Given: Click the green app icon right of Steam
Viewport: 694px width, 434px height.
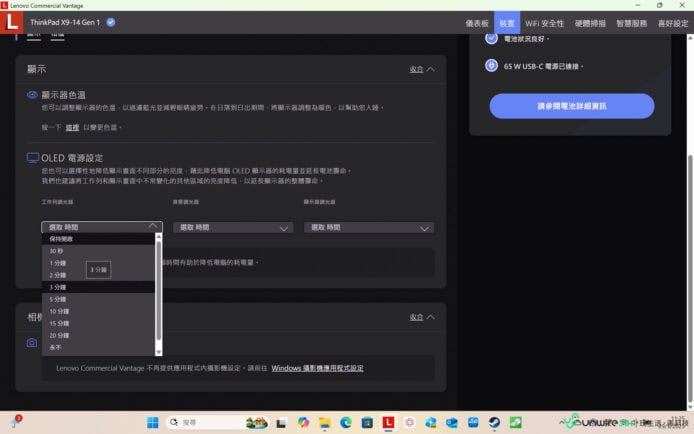Looking at the screenshot, I should (x=516, y=422).
